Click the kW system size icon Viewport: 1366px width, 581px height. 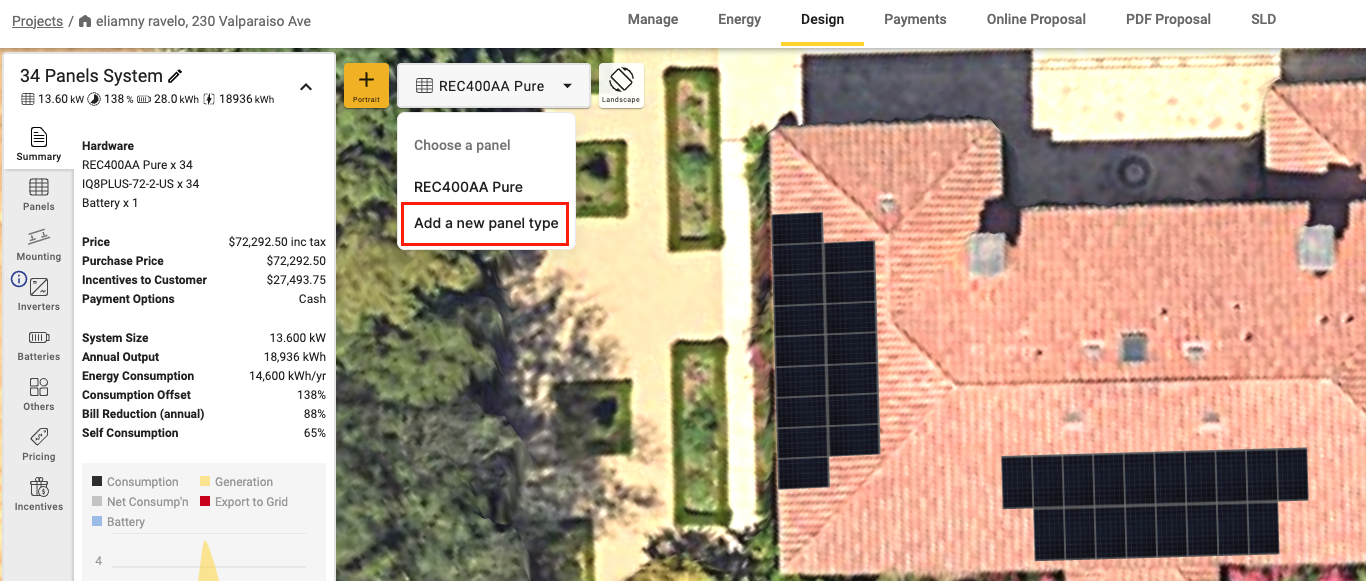28,99
